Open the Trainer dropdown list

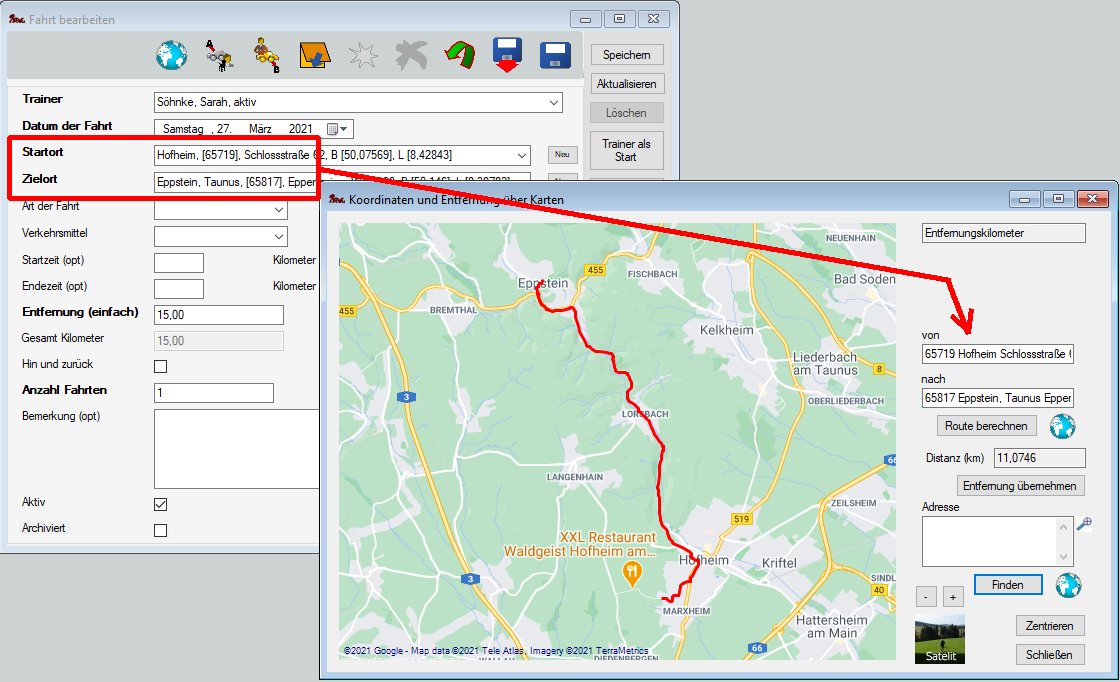[554, 102]
